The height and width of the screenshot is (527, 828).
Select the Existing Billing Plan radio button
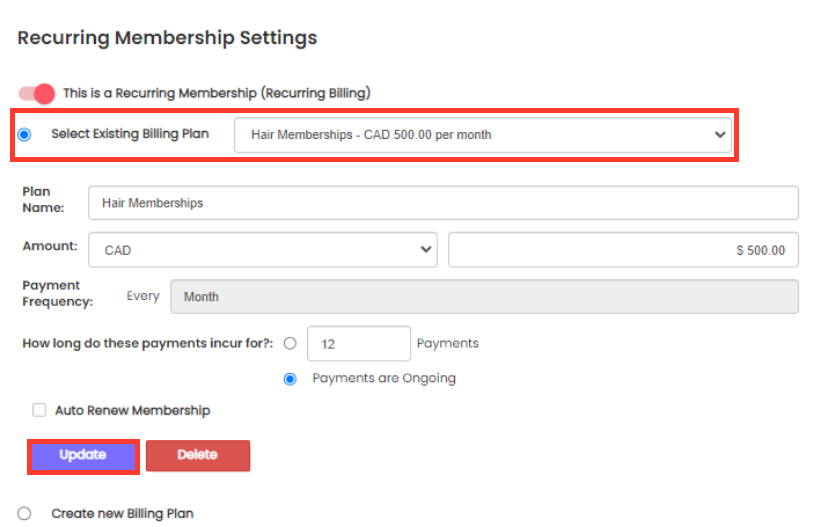(25, 135)
